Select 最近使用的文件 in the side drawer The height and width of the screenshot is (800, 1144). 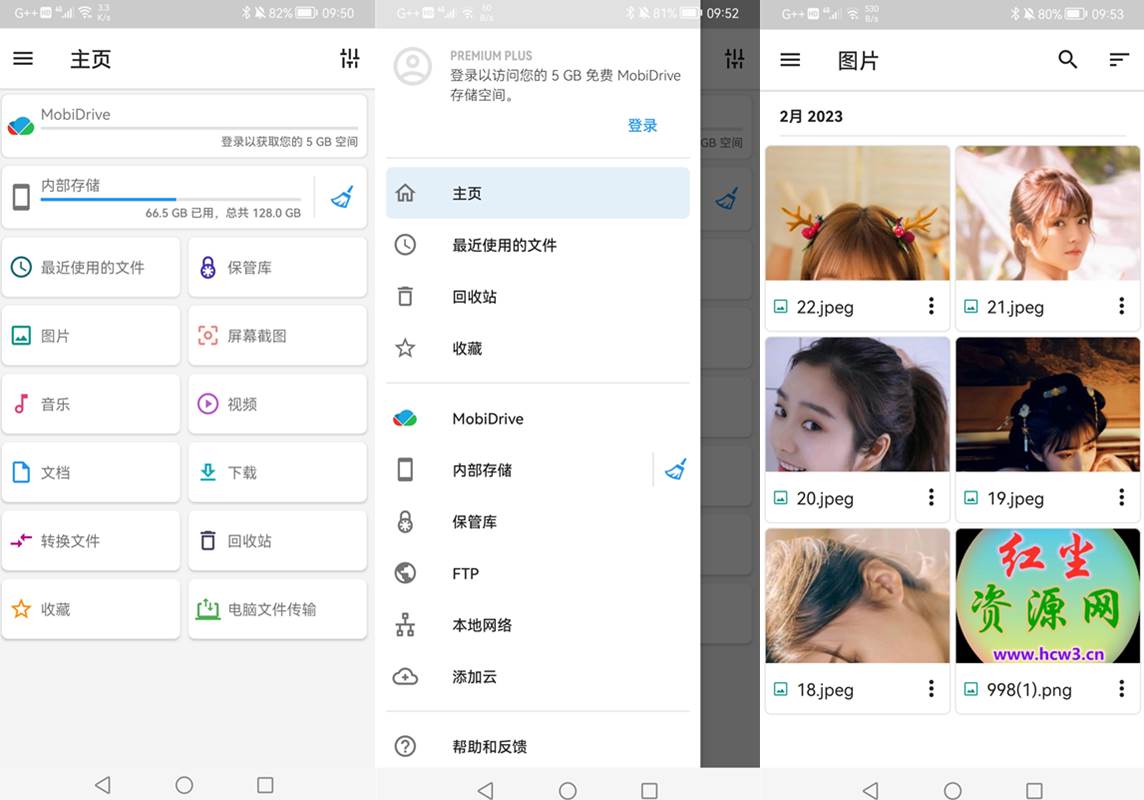[504, 245]
